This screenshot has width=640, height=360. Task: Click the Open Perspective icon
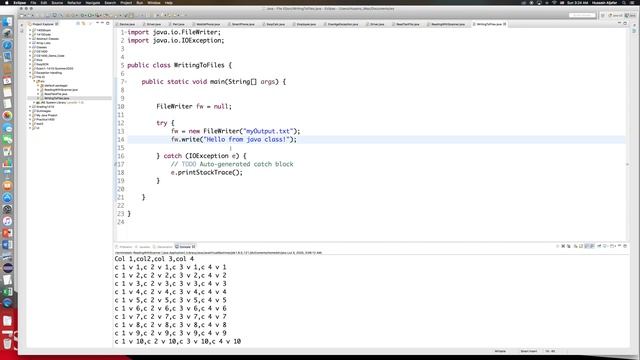[602, 15]
